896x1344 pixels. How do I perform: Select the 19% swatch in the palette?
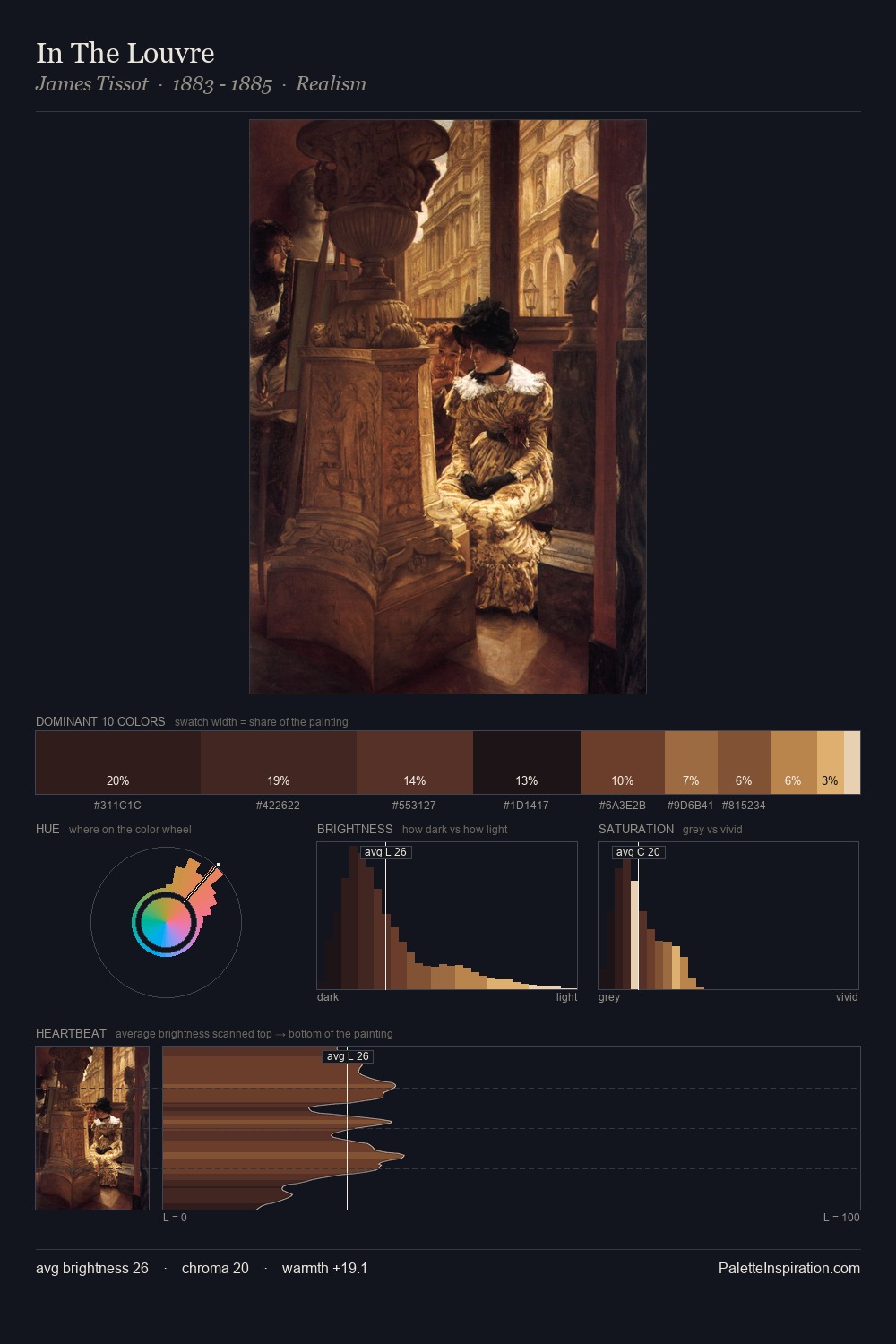click(x=279, y=762)
